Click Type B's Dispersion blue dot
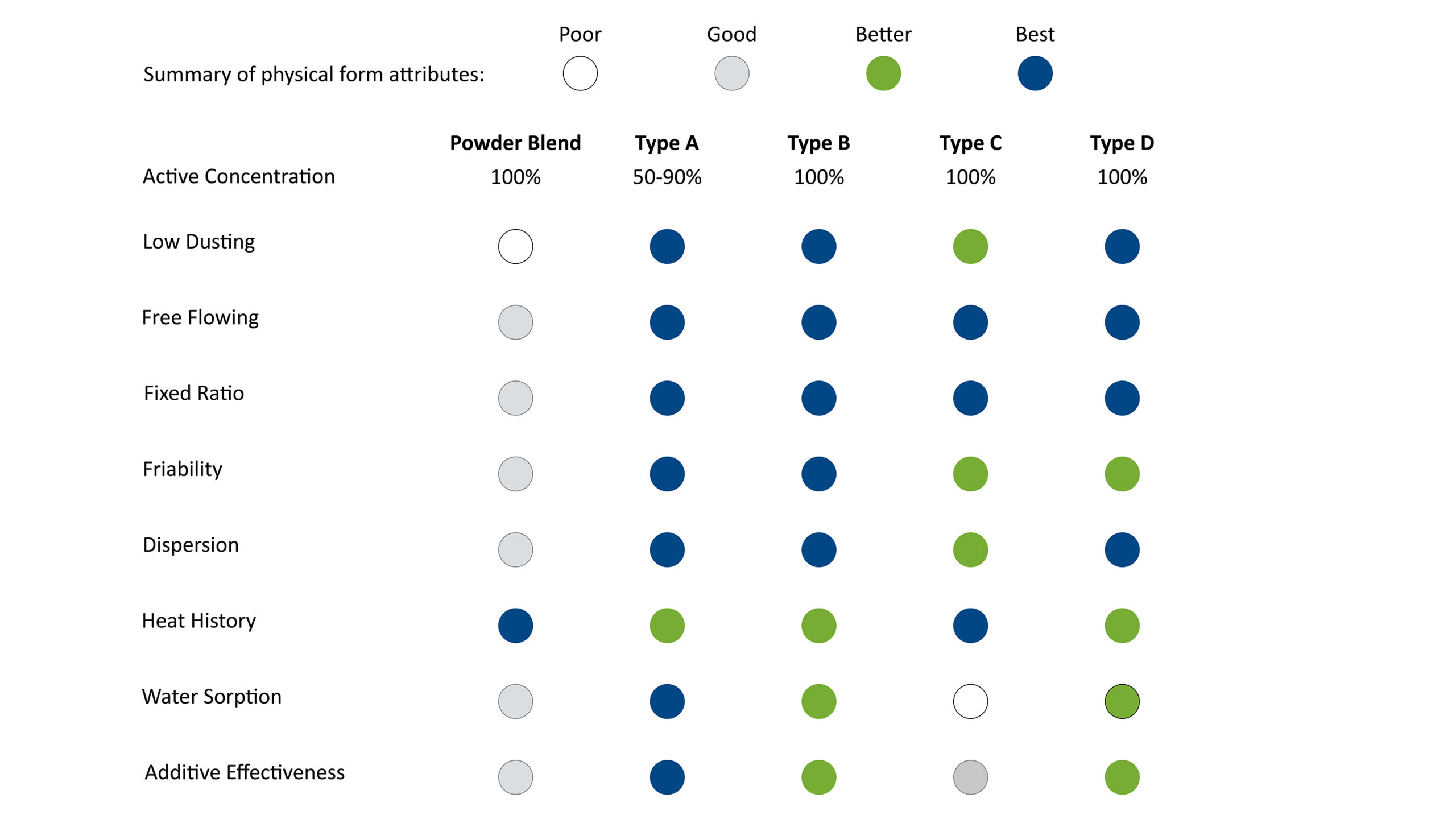The width and height of the screenshot is (1456, 819). pos(818,549)
